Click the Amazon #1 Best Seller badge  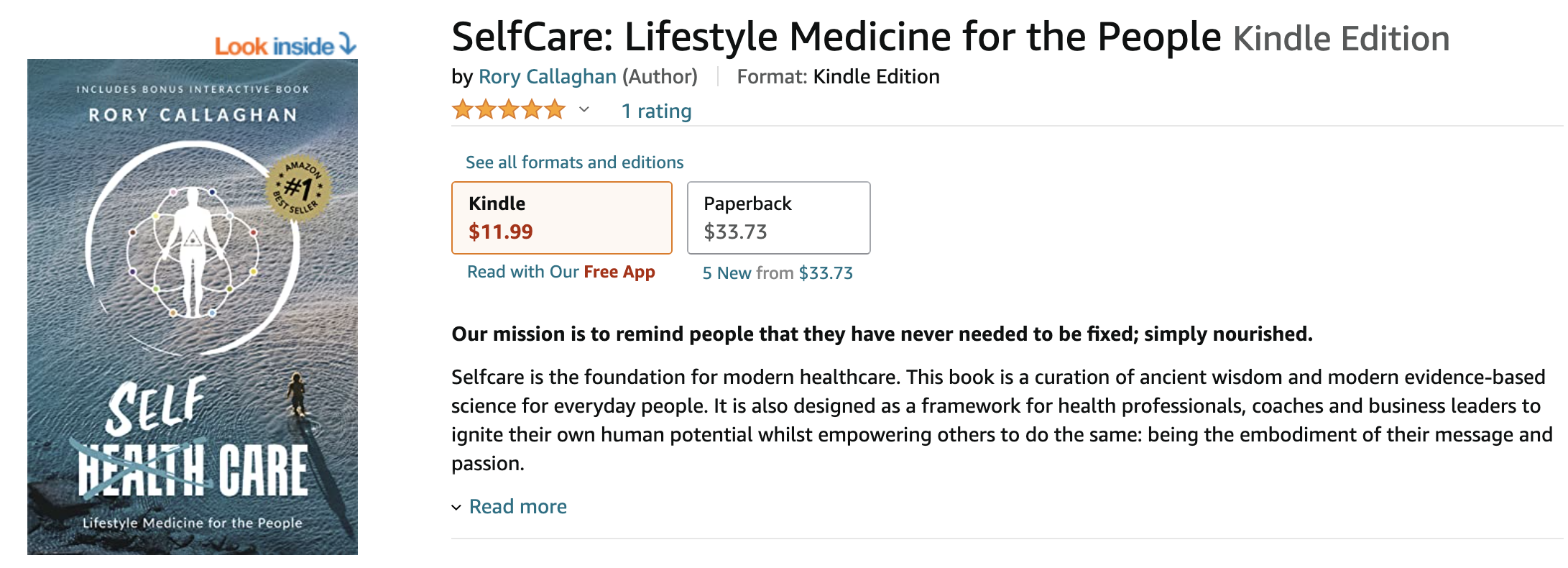tap(299, 188)
